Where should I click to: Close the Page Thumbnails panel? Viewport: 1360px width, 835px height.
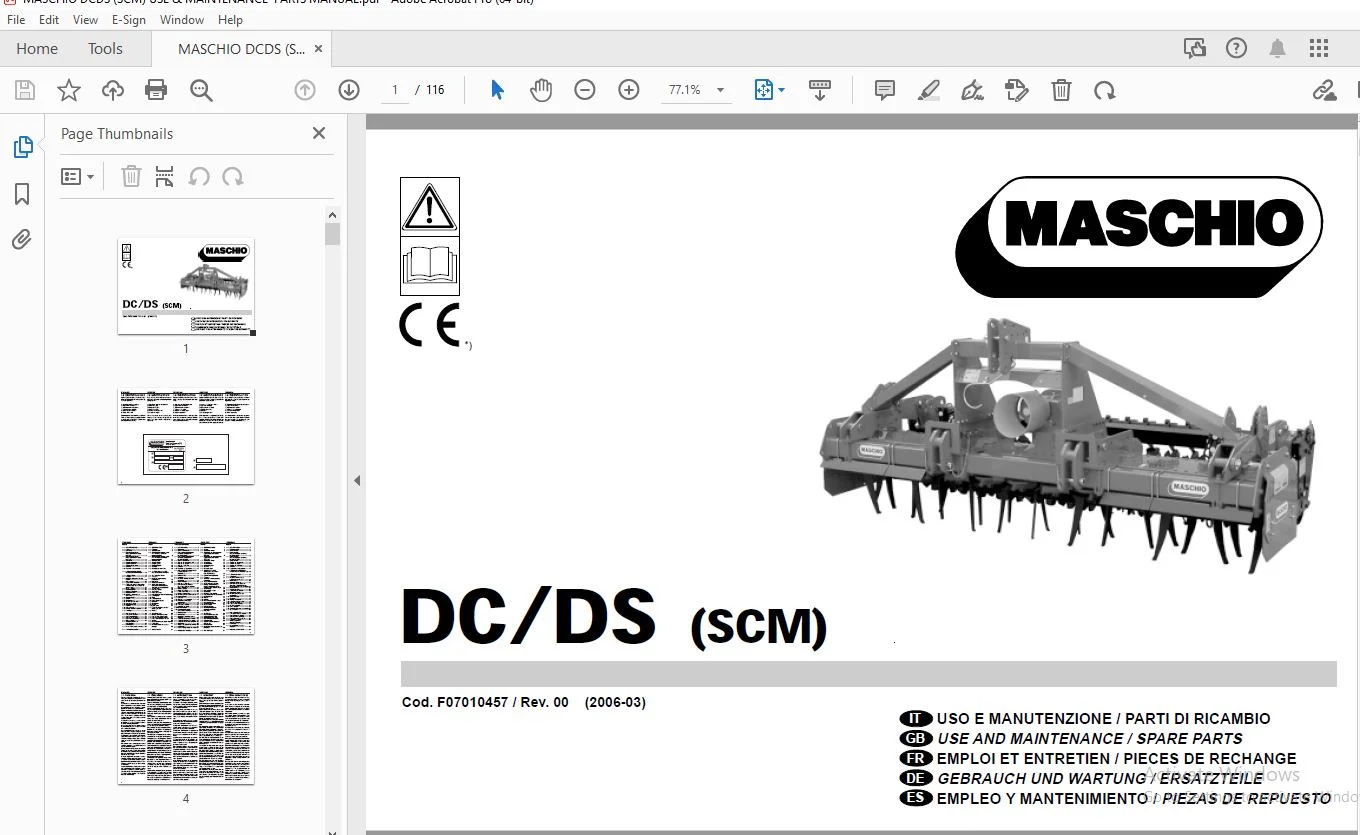[319, 133]
